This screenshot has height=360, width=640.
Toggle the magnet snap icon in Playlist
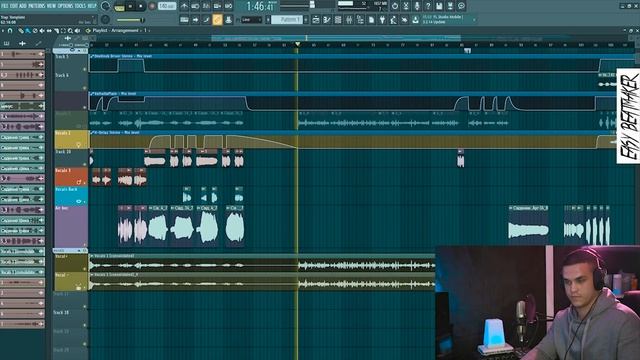(10, 31)
